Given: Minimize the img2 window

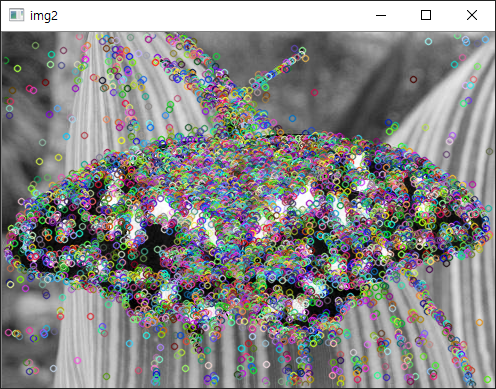Looking at the screenshot, I should click(x=381, y=15).
